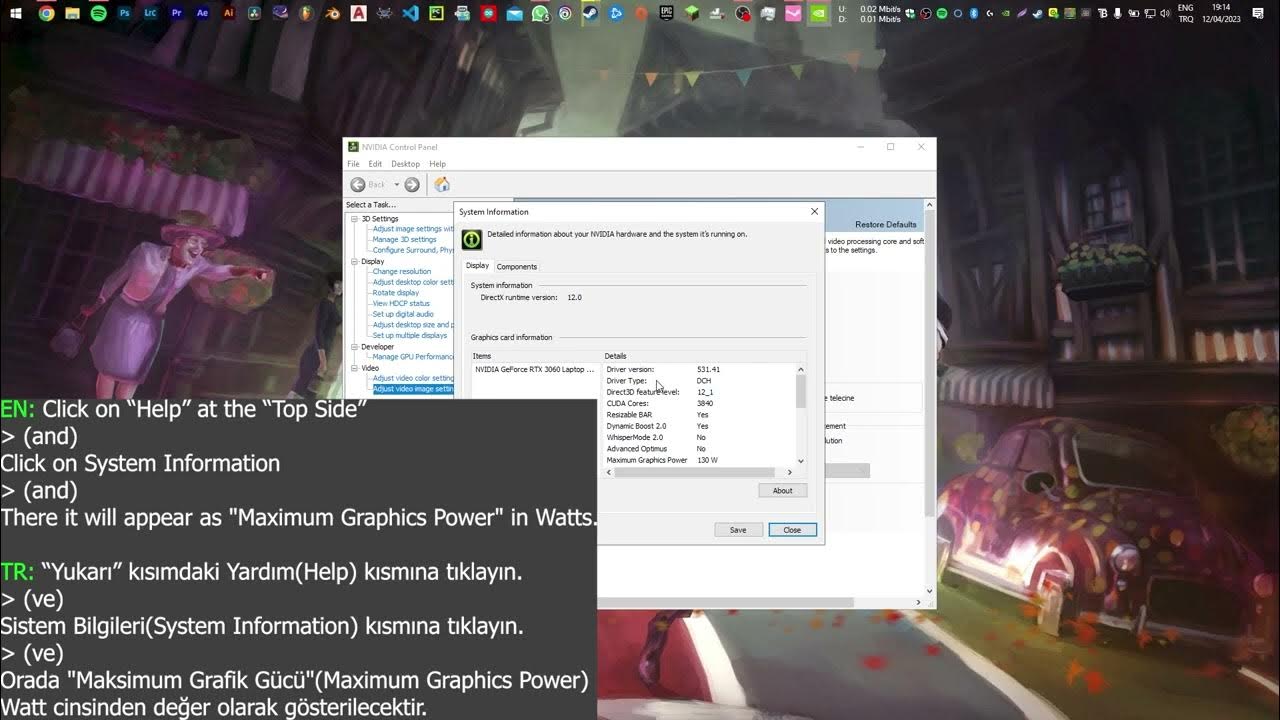Screen dimensions: 1280x720
Task: Click the Home icon in NVIDIA Control Panel toolbar
Action: coord(442,184)
